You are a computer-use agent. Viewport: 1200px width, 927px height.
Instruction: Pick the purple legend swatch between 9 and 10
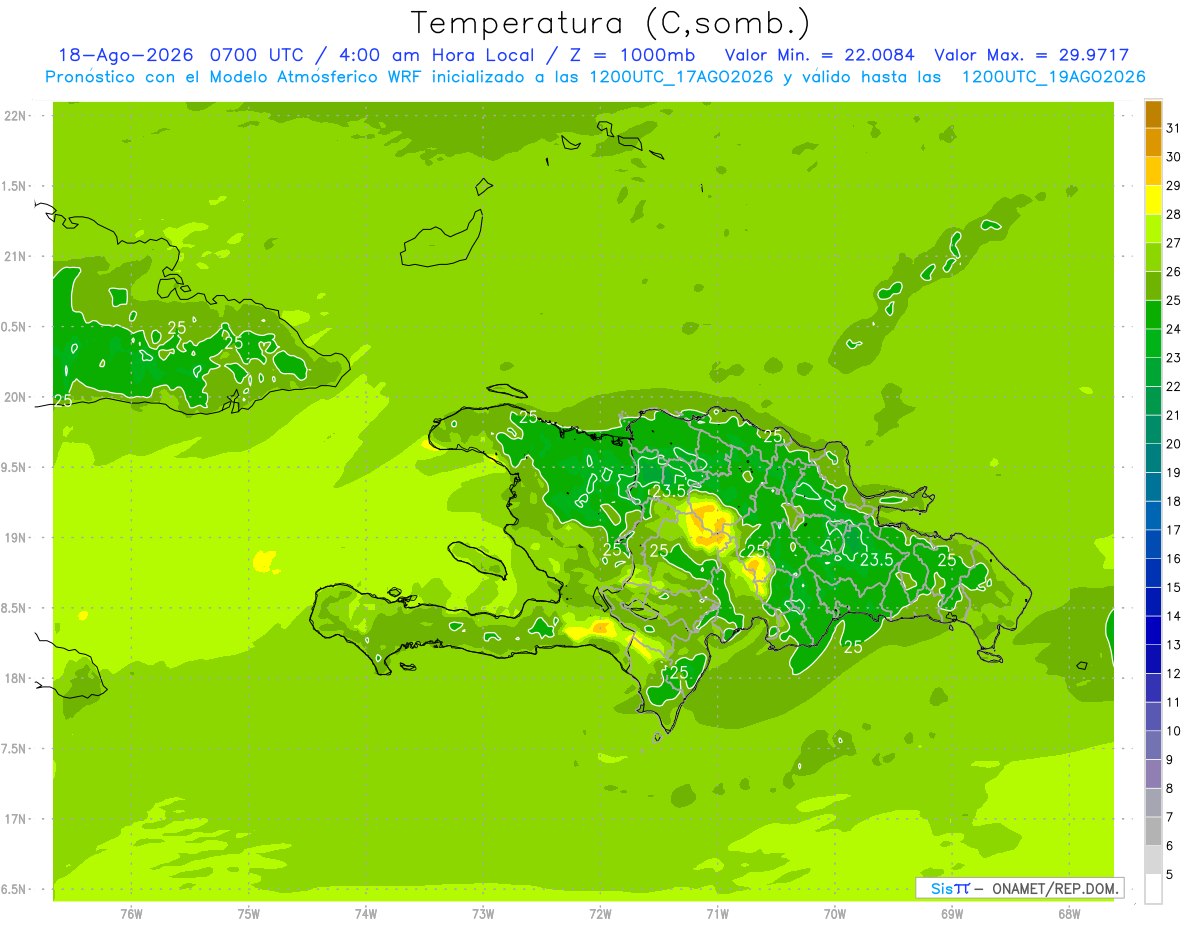coord(1153,746)
